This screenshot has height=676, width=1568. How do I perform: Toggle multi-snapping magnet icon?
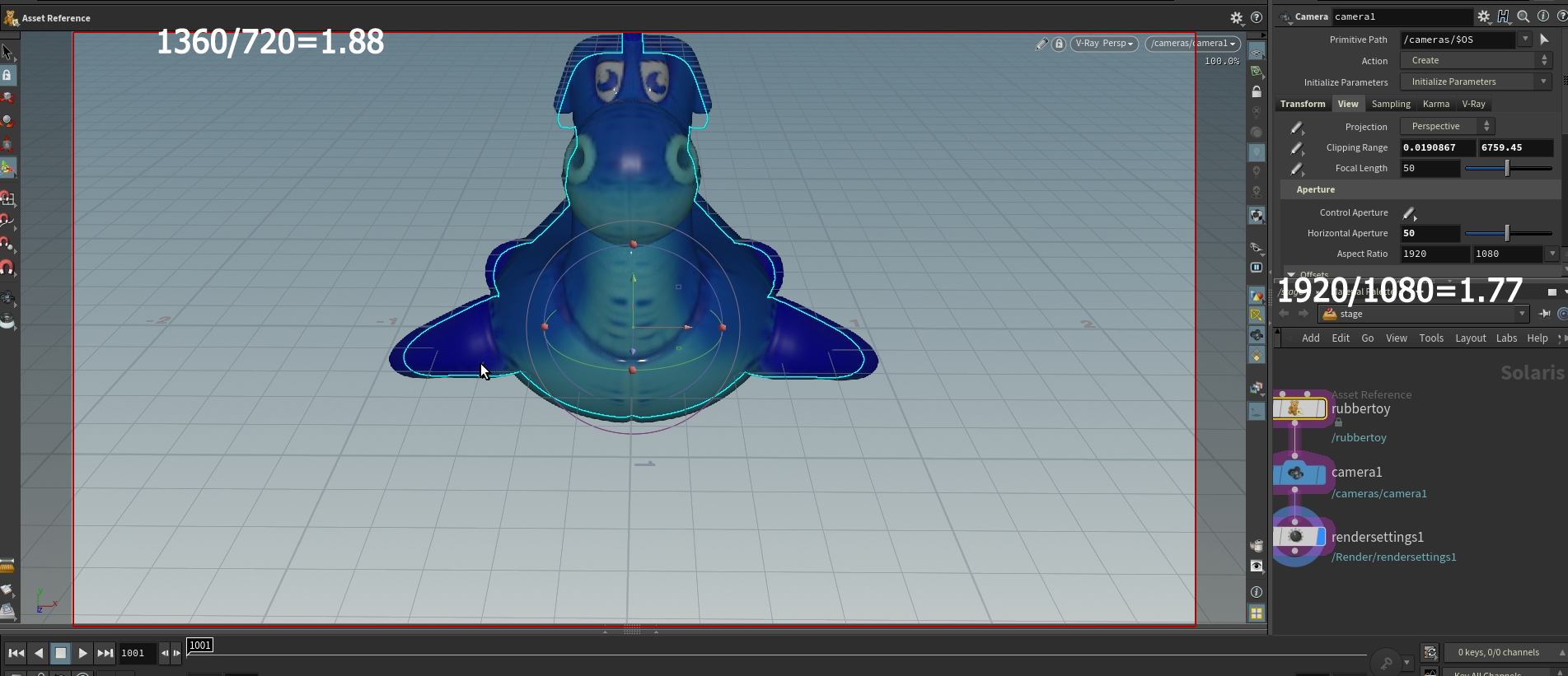pyautogui.click(x=7, y=268)
